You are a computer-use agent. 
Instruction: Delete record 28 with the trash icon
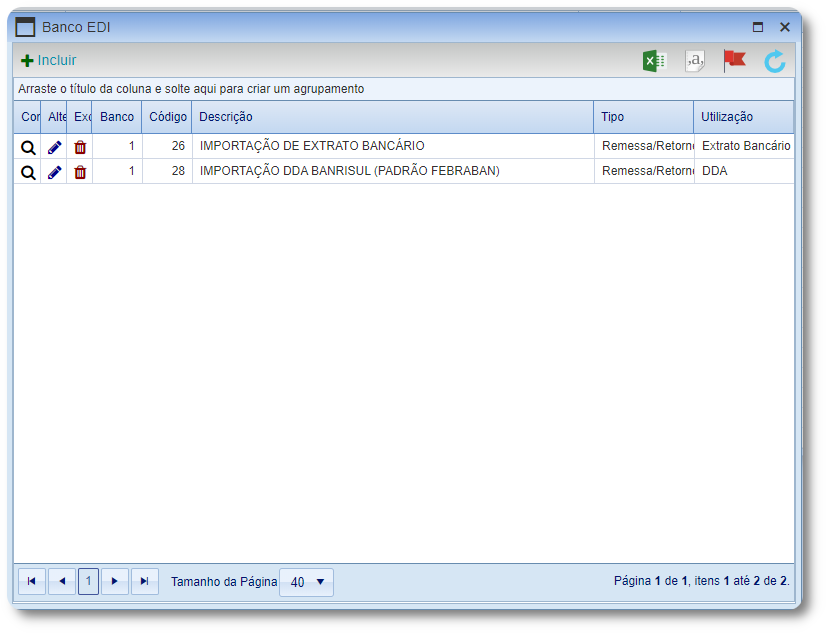[80, 172]
